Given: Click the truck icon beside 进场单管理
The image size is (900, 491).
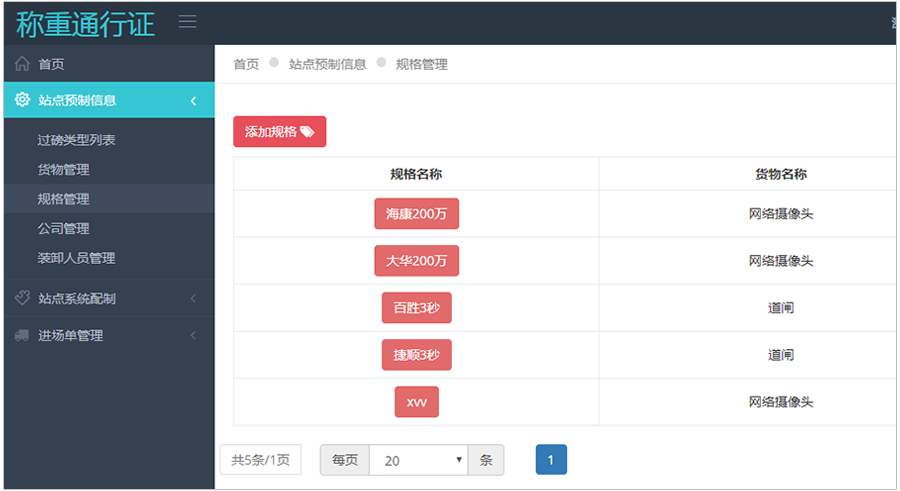Looking at the screenshot, I should (22, 335).
